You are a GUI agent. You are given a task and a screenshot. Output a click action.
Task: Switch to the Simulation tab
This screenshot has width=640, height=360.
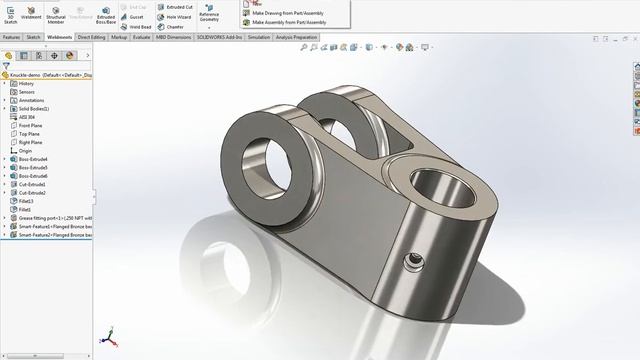click(x=259, y=37)
